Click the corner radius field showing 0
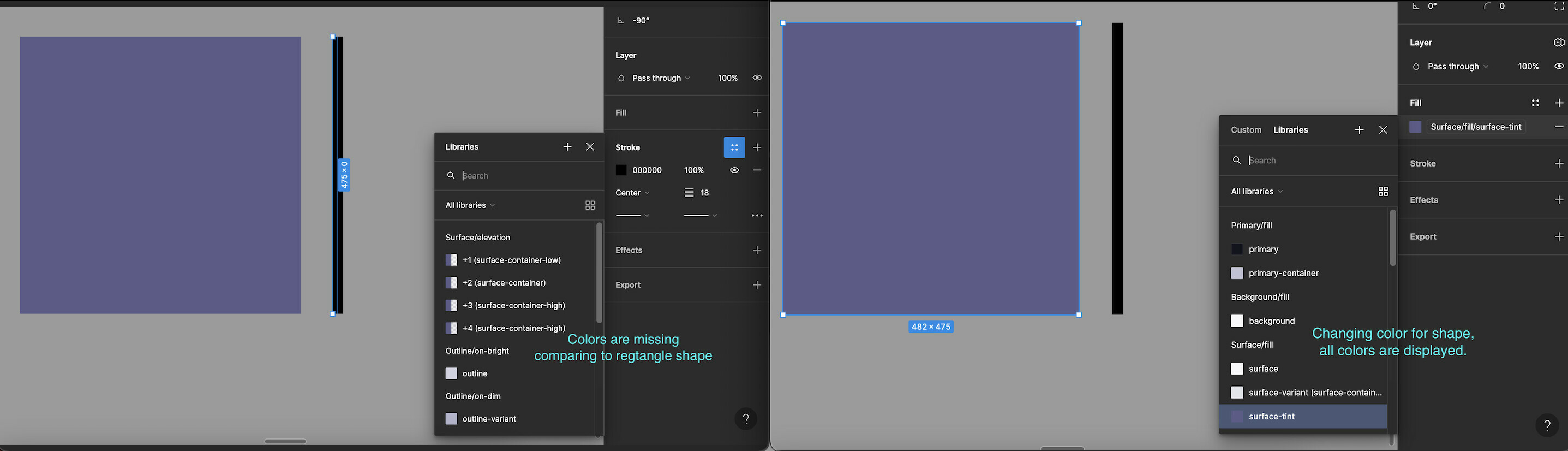 [1501, 6]
